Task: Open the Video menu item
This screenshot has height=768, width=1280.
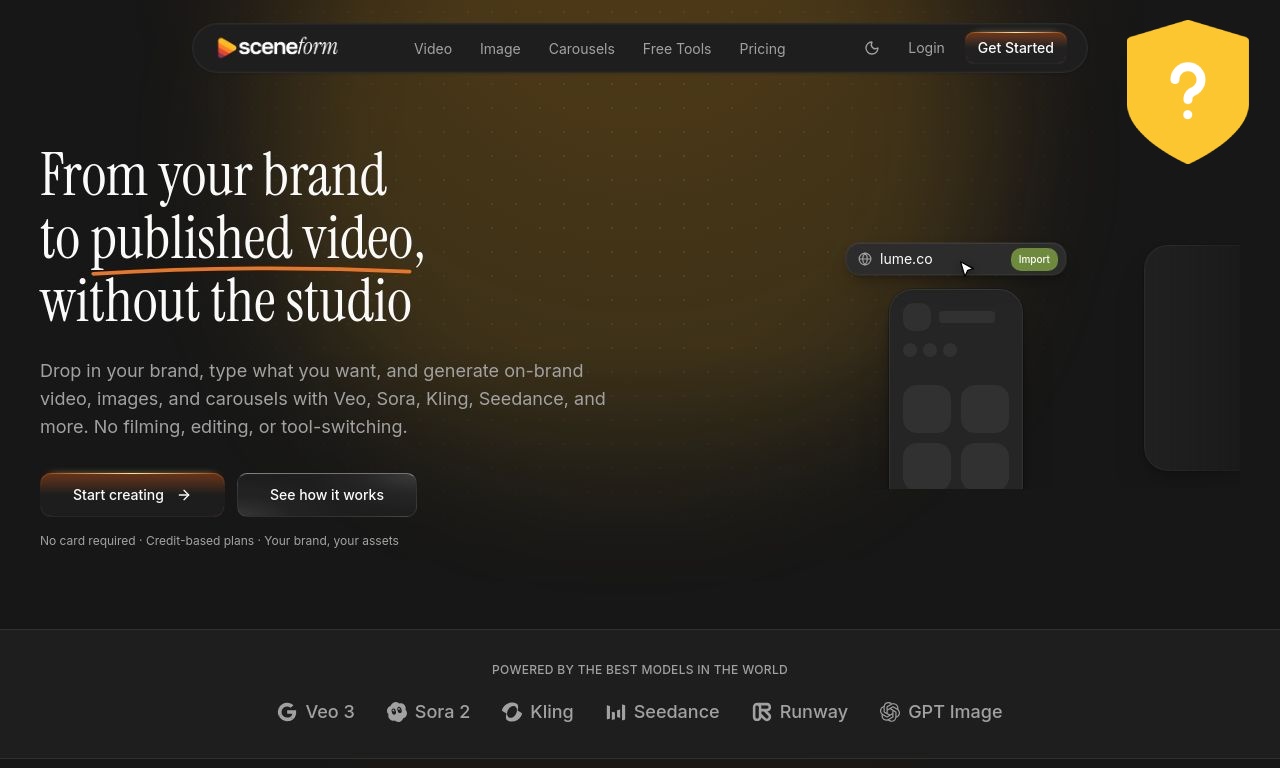Action: [x=433, y=48]
